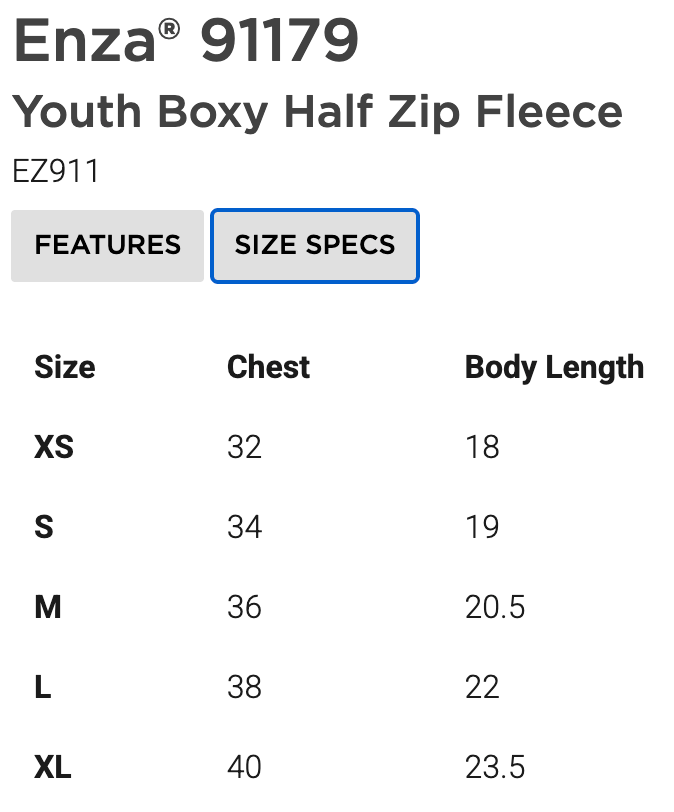Select the SIZE SPECS tab
The image size is (674, 812).
[315, 245]
